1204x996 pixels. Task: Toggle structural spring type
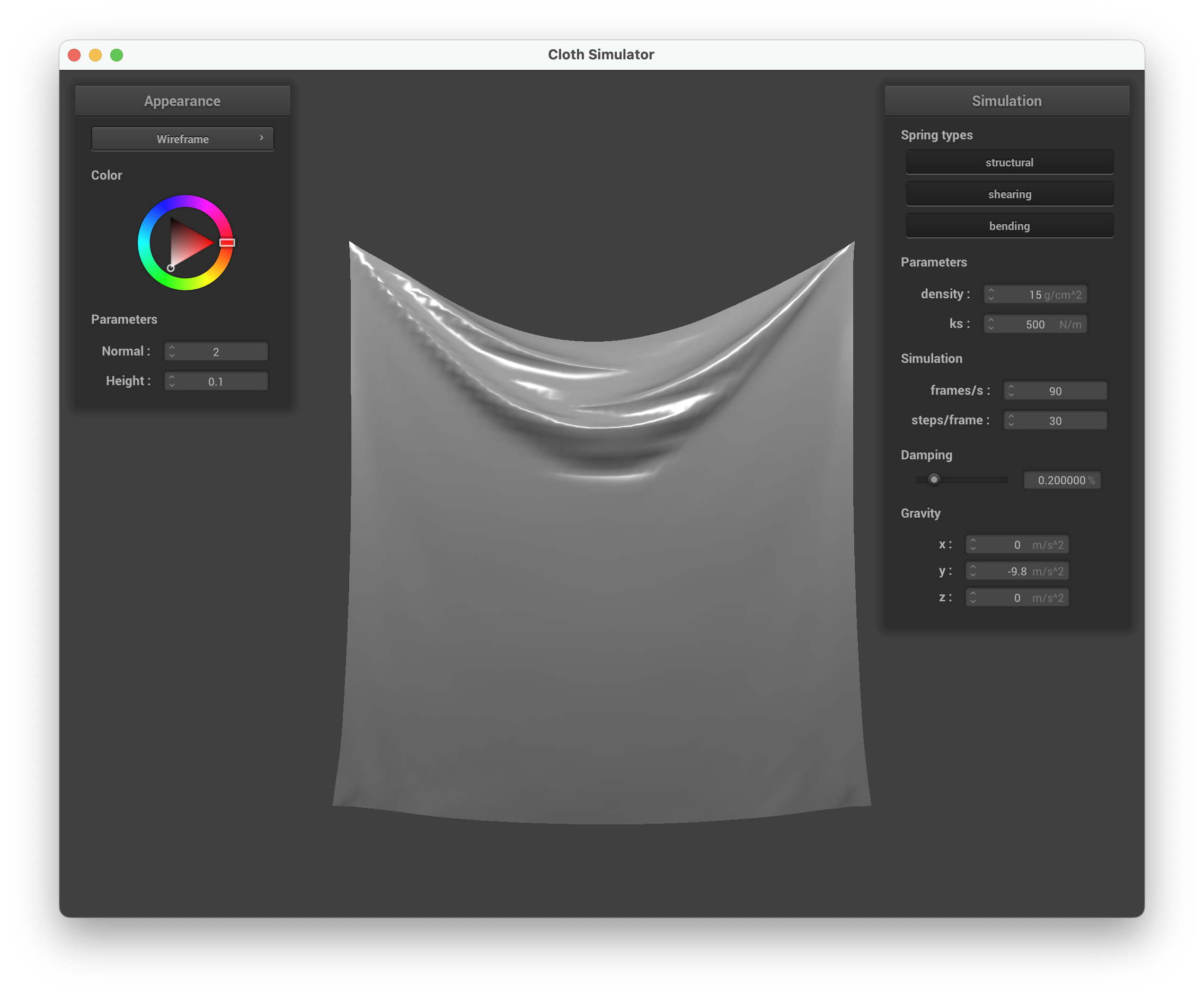pyautogui.click(x=1009, y=162)
